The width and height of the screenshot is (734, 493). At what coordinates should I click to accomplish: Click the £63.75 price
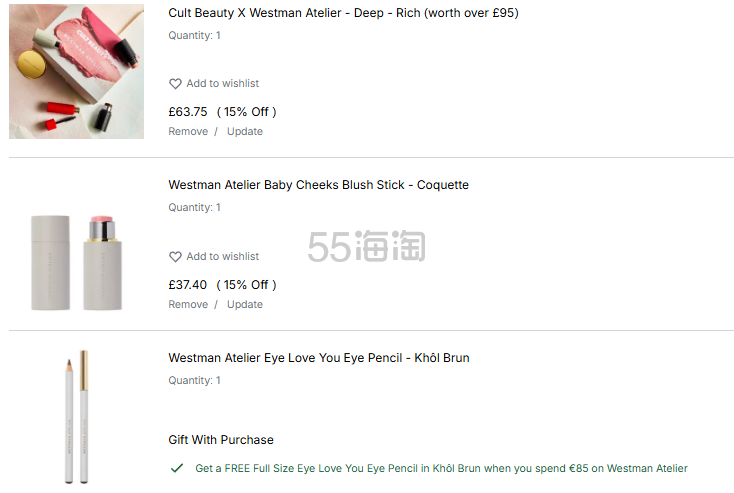[188, 112]
